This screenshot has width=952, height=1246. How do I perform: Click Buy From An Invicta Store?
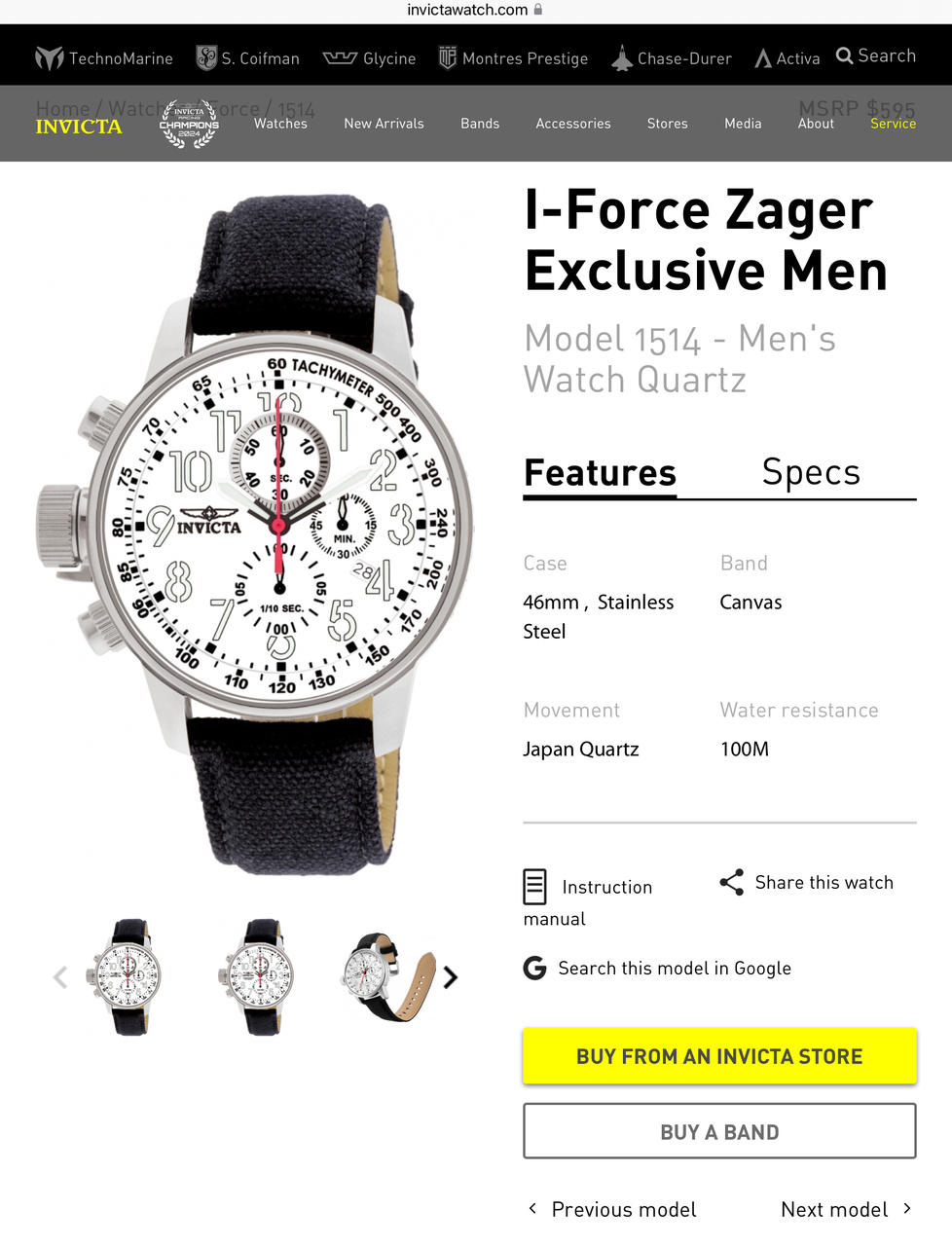(x=719, y=1056)
